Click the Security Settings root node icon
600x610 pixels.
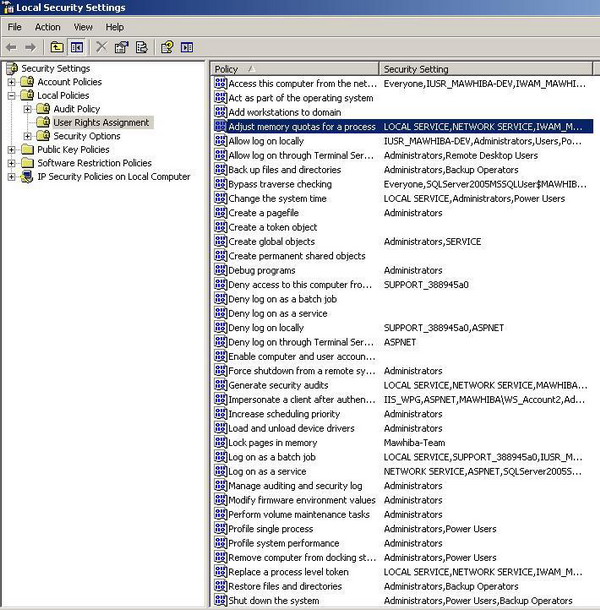[x=12, y=68]
